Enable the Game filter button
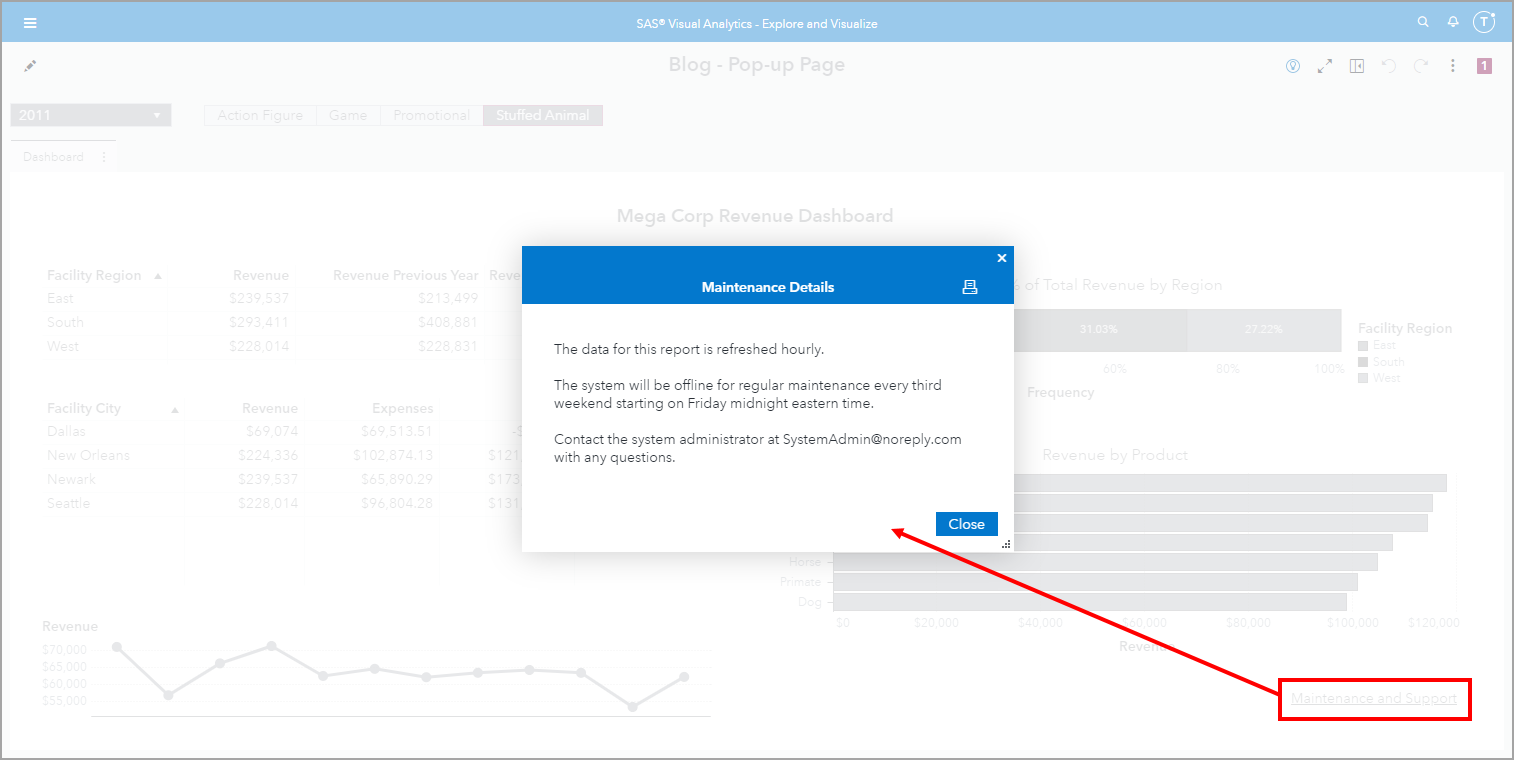 [x=347, y=114]
